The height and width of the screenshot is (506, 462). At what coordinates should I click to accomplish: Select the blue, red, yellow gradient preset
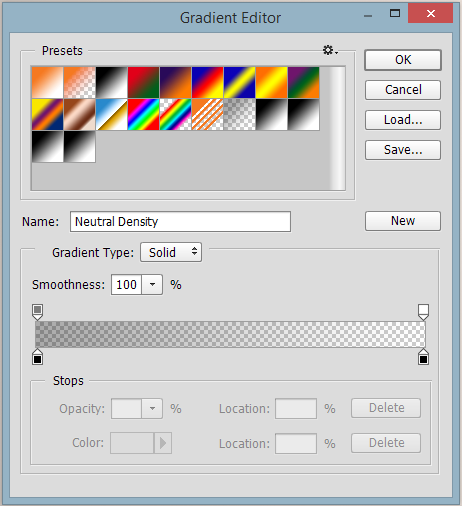pyautogui.click(x=207, y=82)
